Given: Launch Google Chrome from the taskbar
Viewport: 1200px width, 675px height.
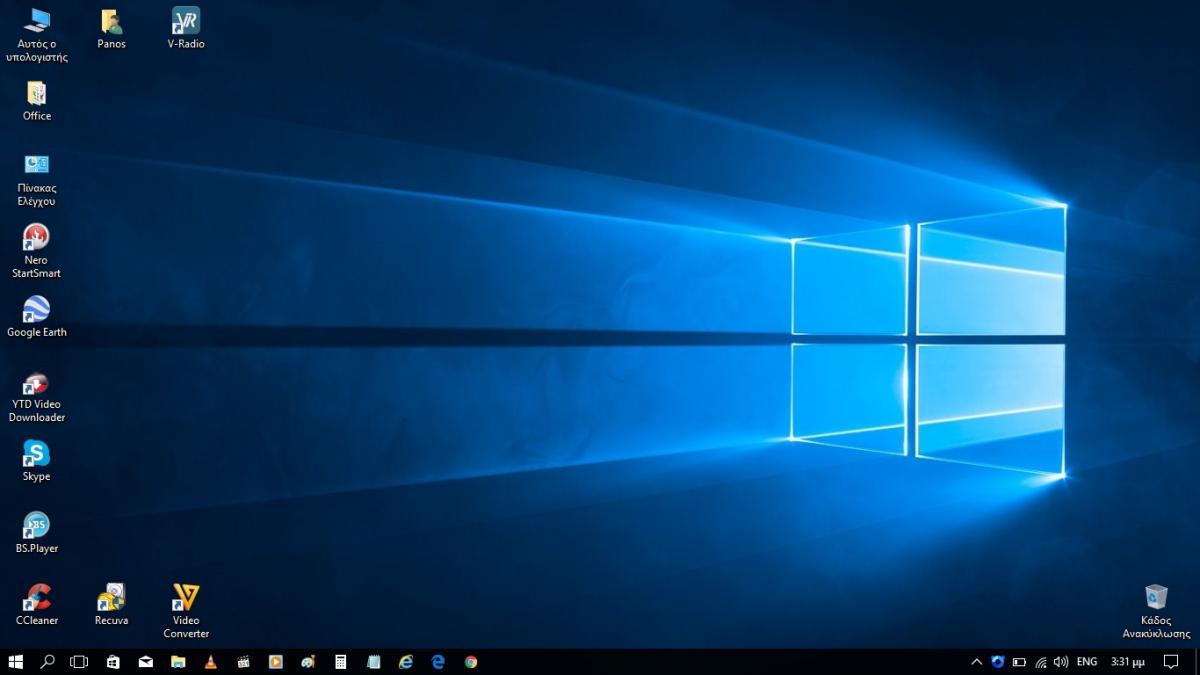Looking at the screenshot, I should [x=471, y=662].
